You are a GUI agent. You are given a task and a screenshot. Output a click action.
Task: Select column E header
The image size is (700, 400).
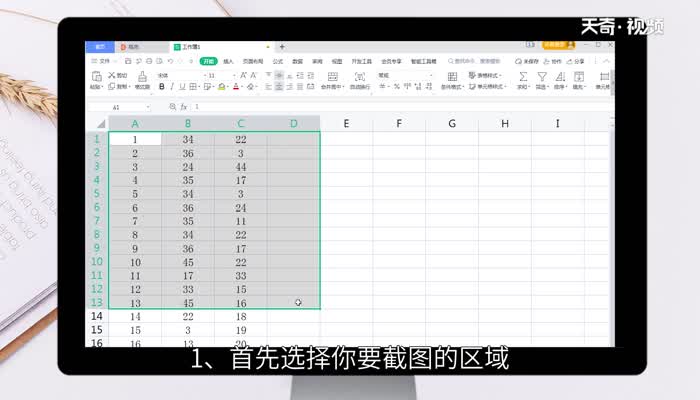[346, 124]
